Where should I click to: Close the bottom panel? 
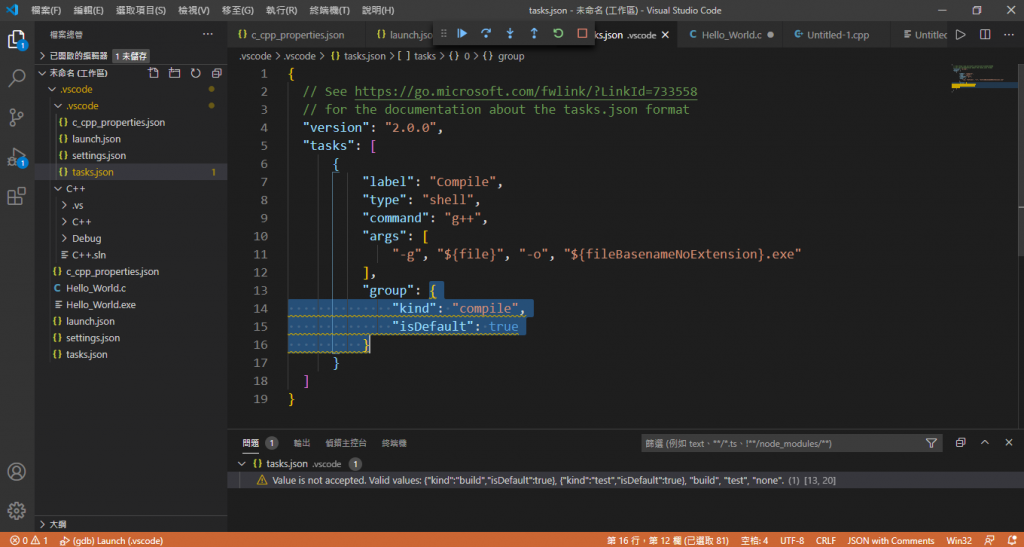(x=1009, y=443)
